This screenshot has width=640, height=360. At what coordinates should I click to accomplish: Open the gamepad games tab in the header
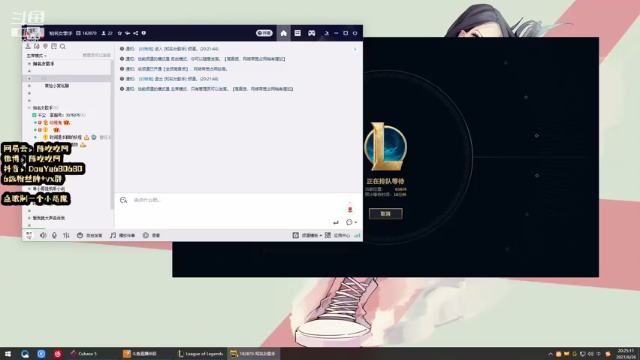point(311,33)
